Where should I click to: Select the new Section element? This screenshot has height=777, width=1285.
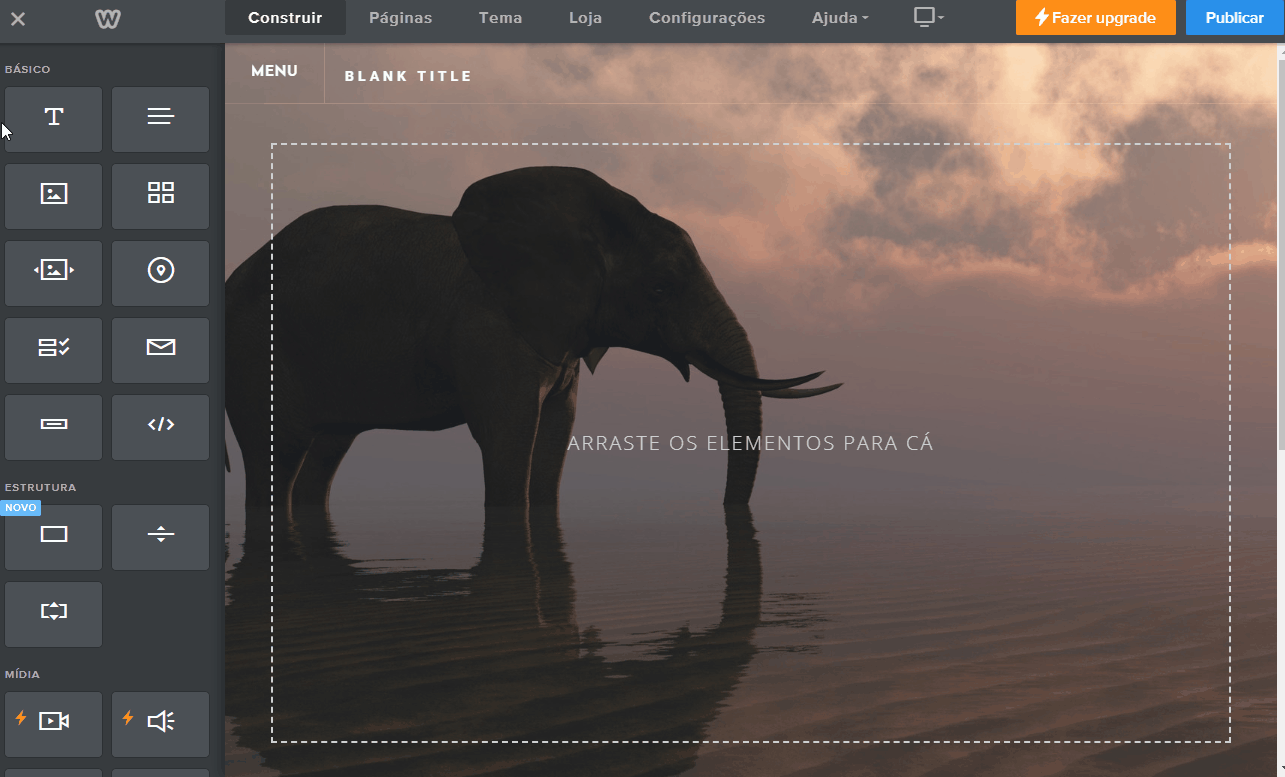coord(54,537)
